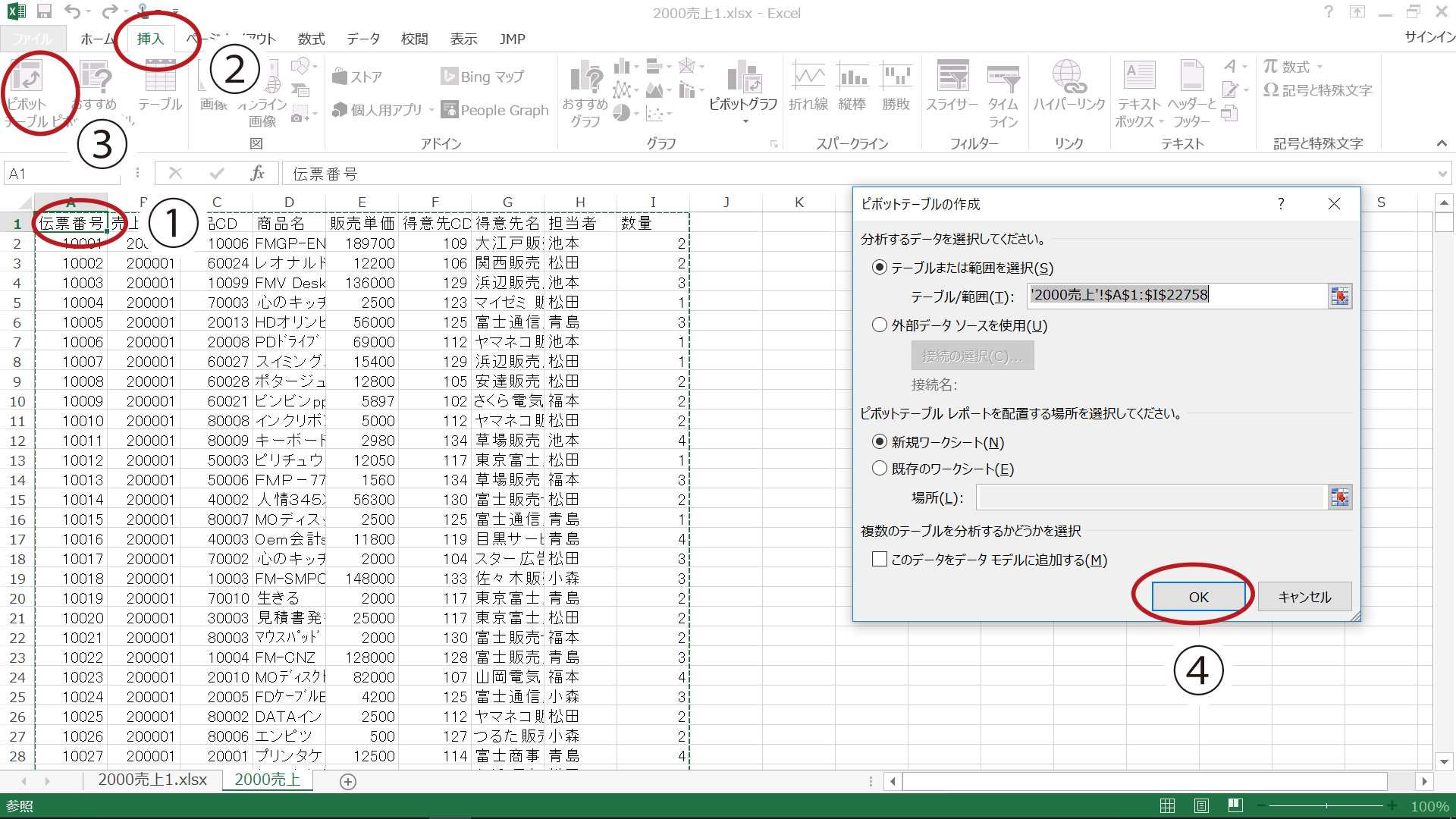The width and height of the screenshot is (1456, 819).
Task: Open the File tab
Action: click(x=33, y=39)
